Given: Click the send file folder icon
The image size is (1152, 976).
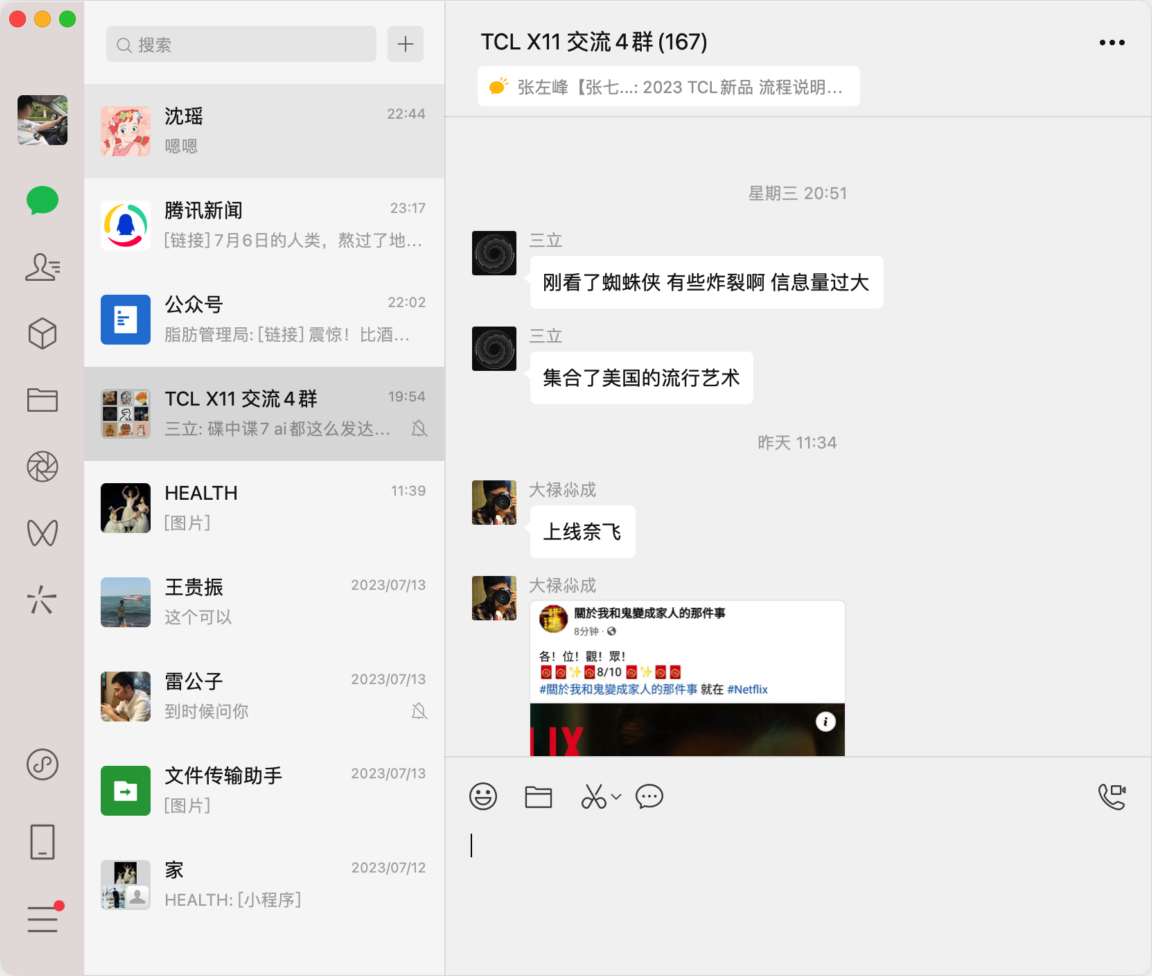Looking at the screenshot, I should point(539,797).
